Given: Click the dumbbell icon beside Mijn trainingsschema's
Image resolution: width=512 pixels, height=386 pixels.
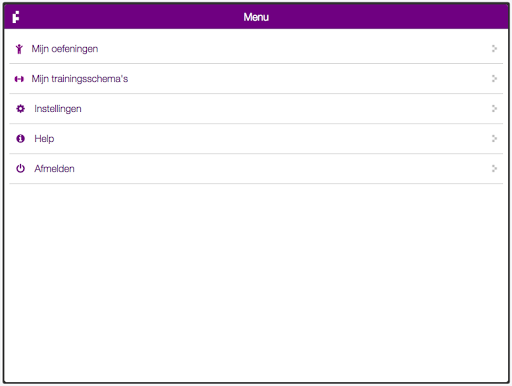Looking at the screenshot, I should pyautogui.click(x=19, y=79).
